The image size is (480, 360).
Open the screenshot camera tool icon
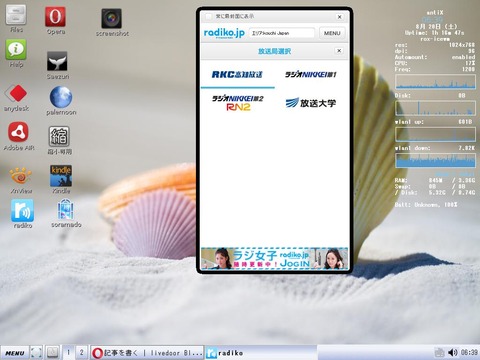tap(111, 18)
